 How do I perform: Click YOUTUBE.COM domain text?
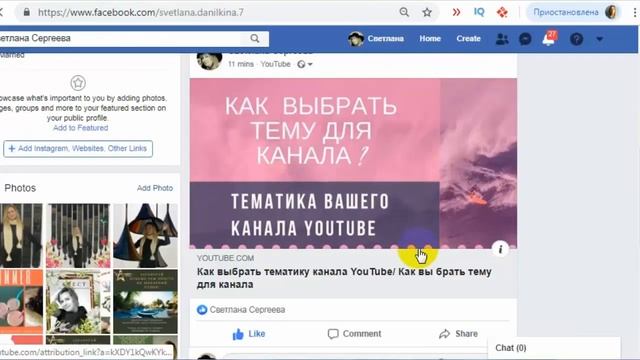point(225,258)
